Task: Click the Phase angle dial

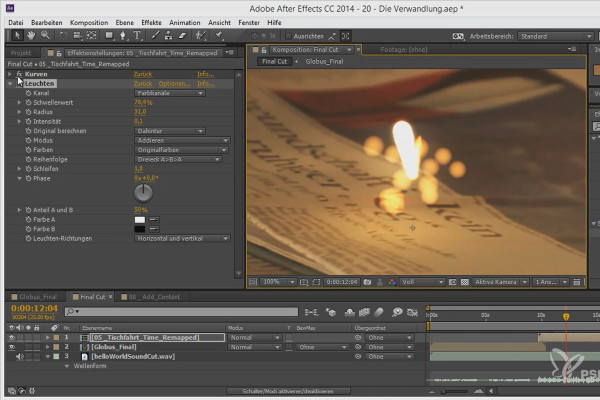Action: [x=143, y=193]
